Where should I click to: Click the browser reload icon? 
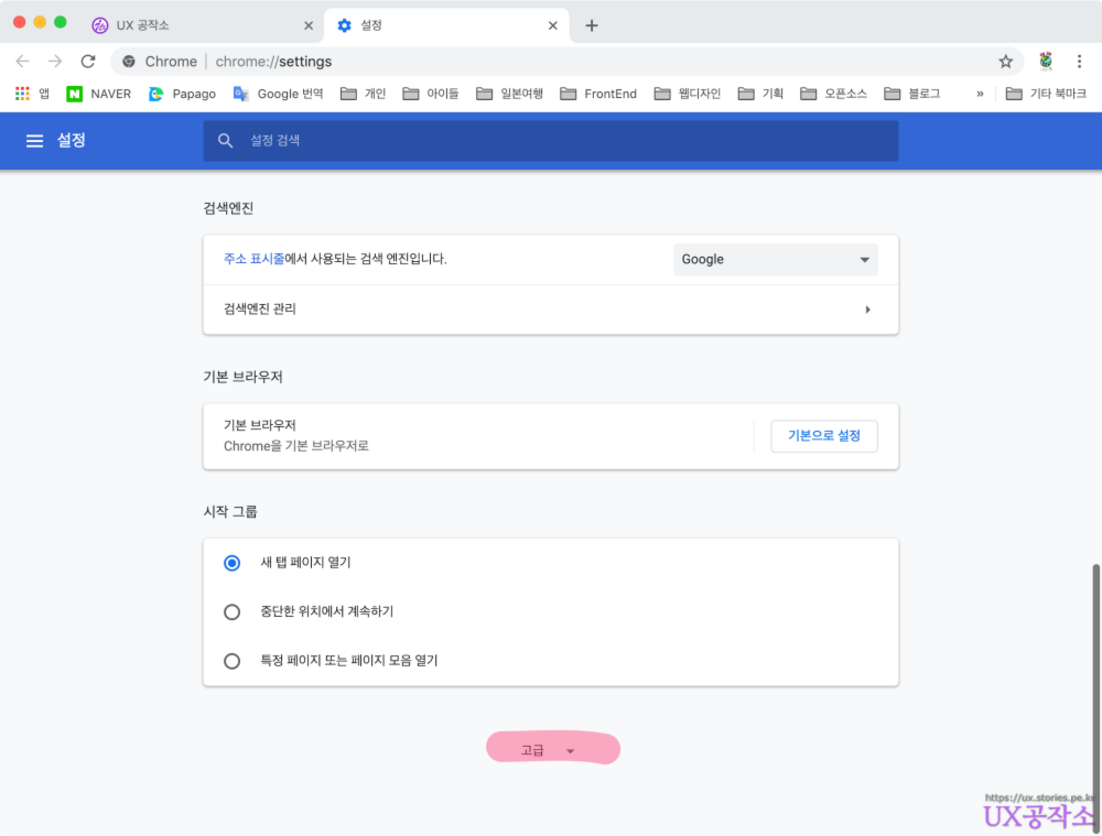point(88,61)
